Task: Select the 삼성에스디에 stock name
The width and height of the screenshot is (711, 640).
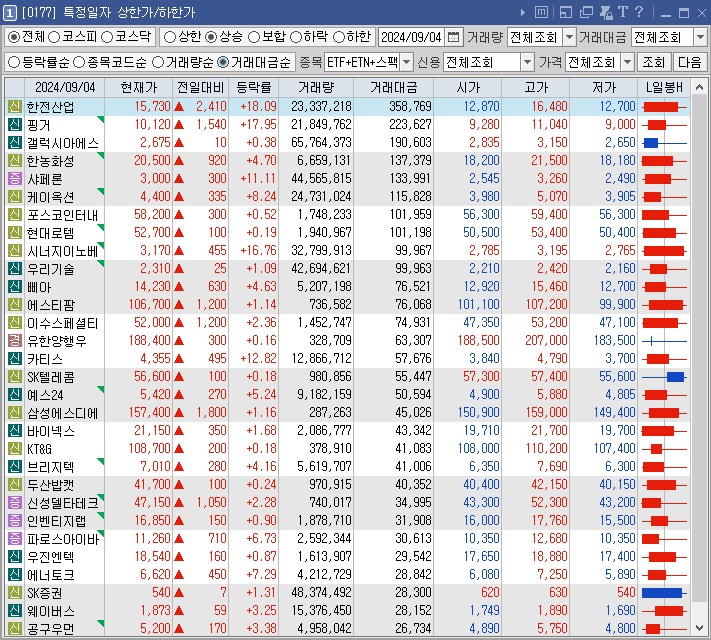Action: point(63,413)
